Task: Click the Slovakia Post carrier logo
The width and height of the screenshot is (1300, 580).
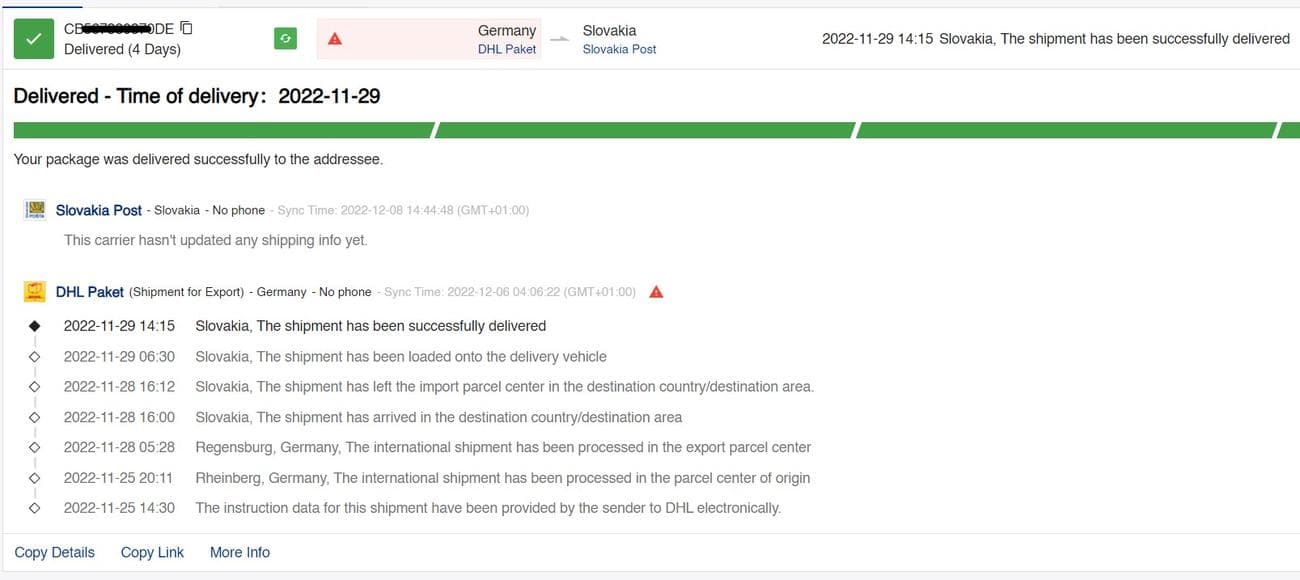Action: coord(36,210)
